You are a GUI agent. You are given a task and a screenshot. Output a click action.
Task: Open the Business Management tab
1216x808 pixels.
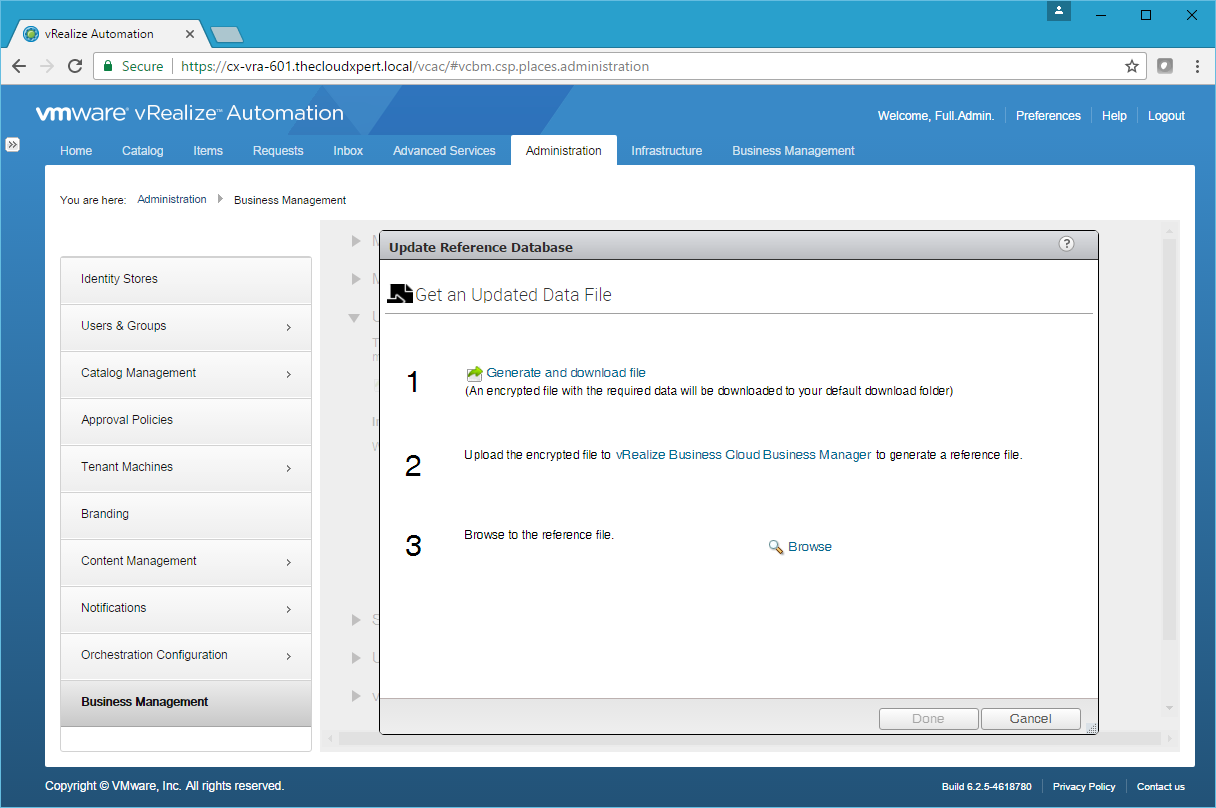(793, 151)
